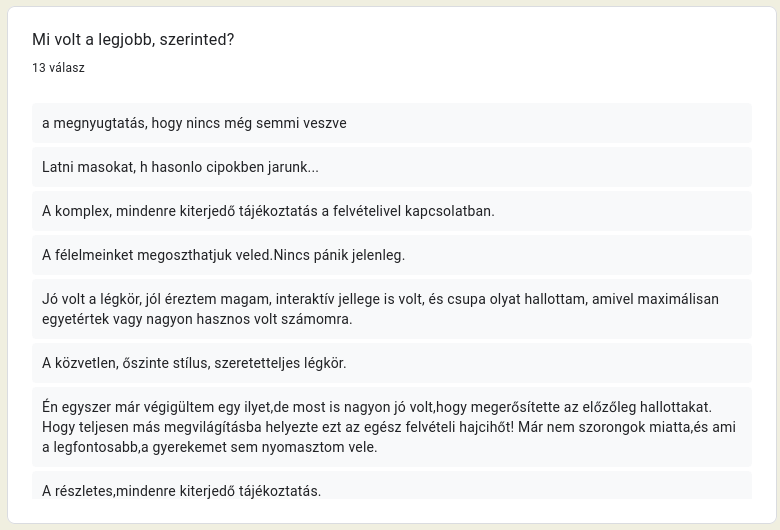
Task: Select the response starting "Jó volt a légkör"
Action: pyautogui.click(x=380, y=299)
